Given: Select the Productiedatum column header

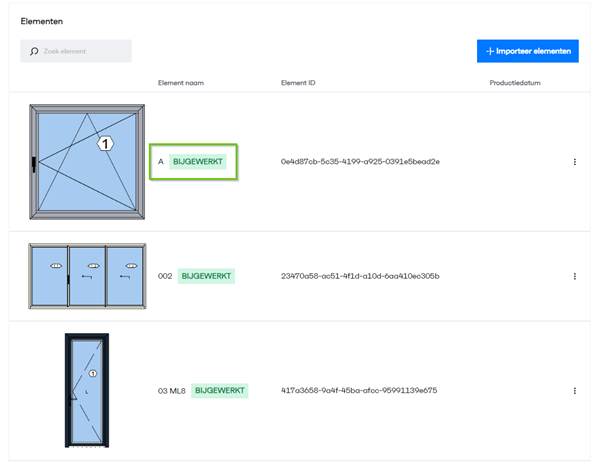Looking at the screenshot, I should point(515,83).
